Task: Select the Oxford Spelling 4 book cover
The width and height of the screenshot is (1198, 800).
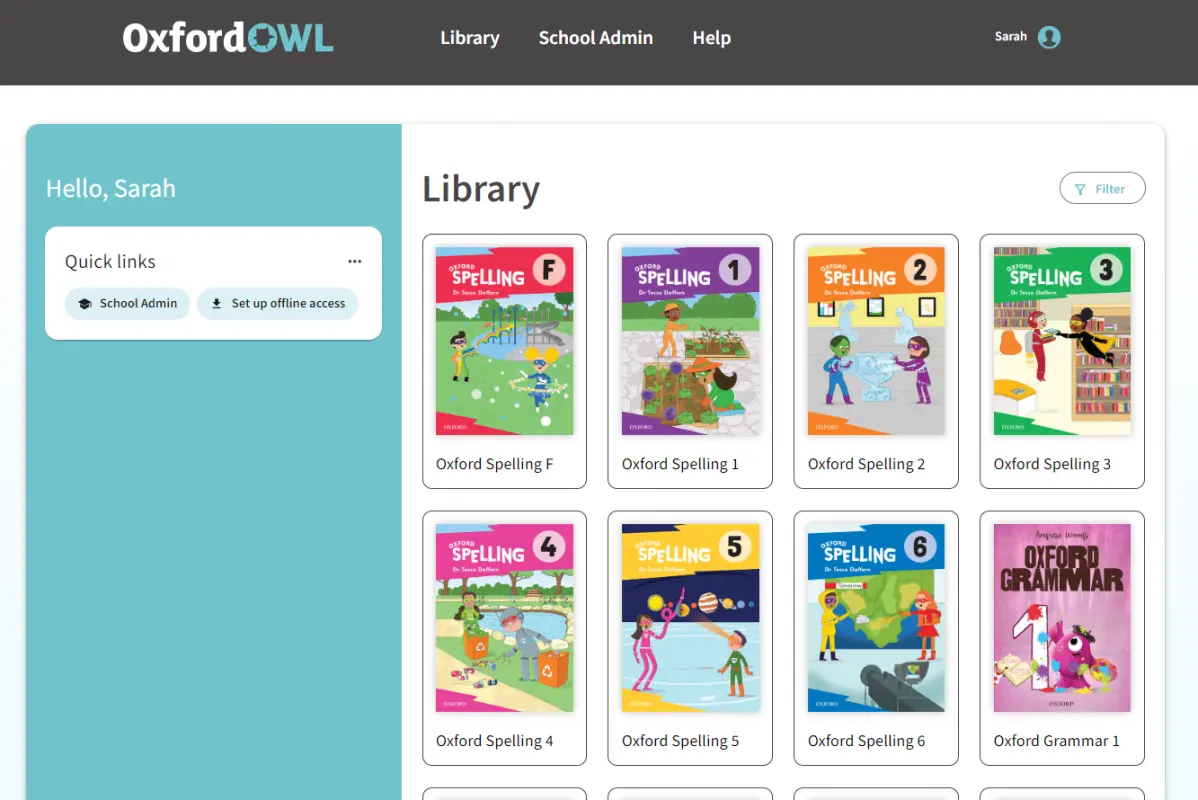Action: [505, 618]
